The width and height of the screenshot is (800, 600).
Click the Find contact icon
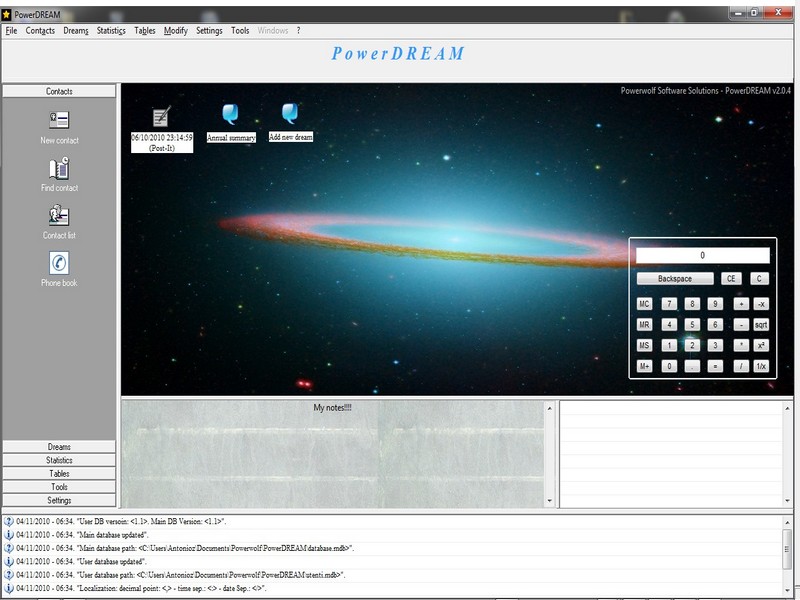point(59,168)
